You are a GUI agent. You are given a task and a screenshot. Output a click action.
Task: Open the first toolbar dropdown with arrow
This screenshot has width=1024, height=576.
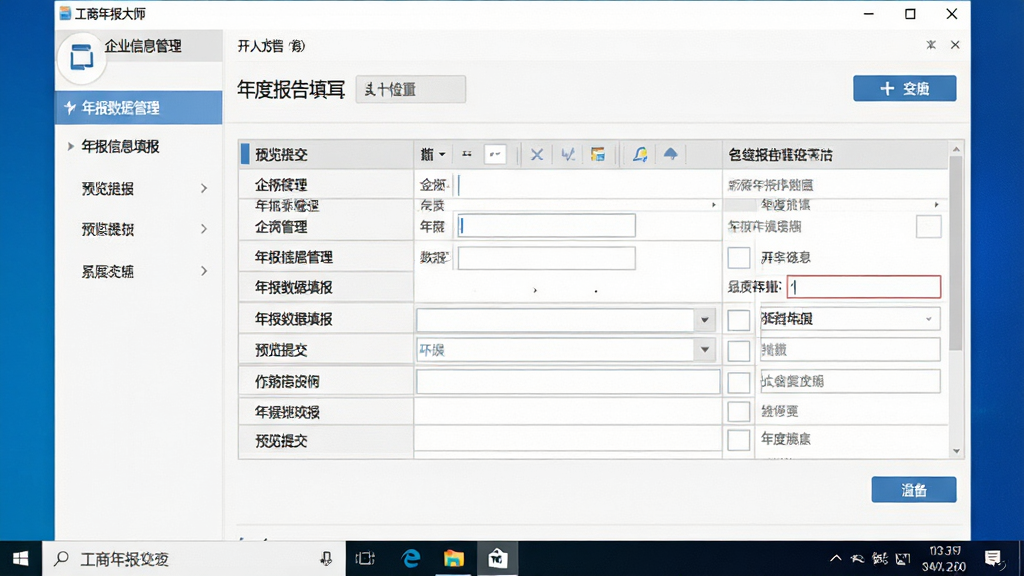click(x=433, y=155)
